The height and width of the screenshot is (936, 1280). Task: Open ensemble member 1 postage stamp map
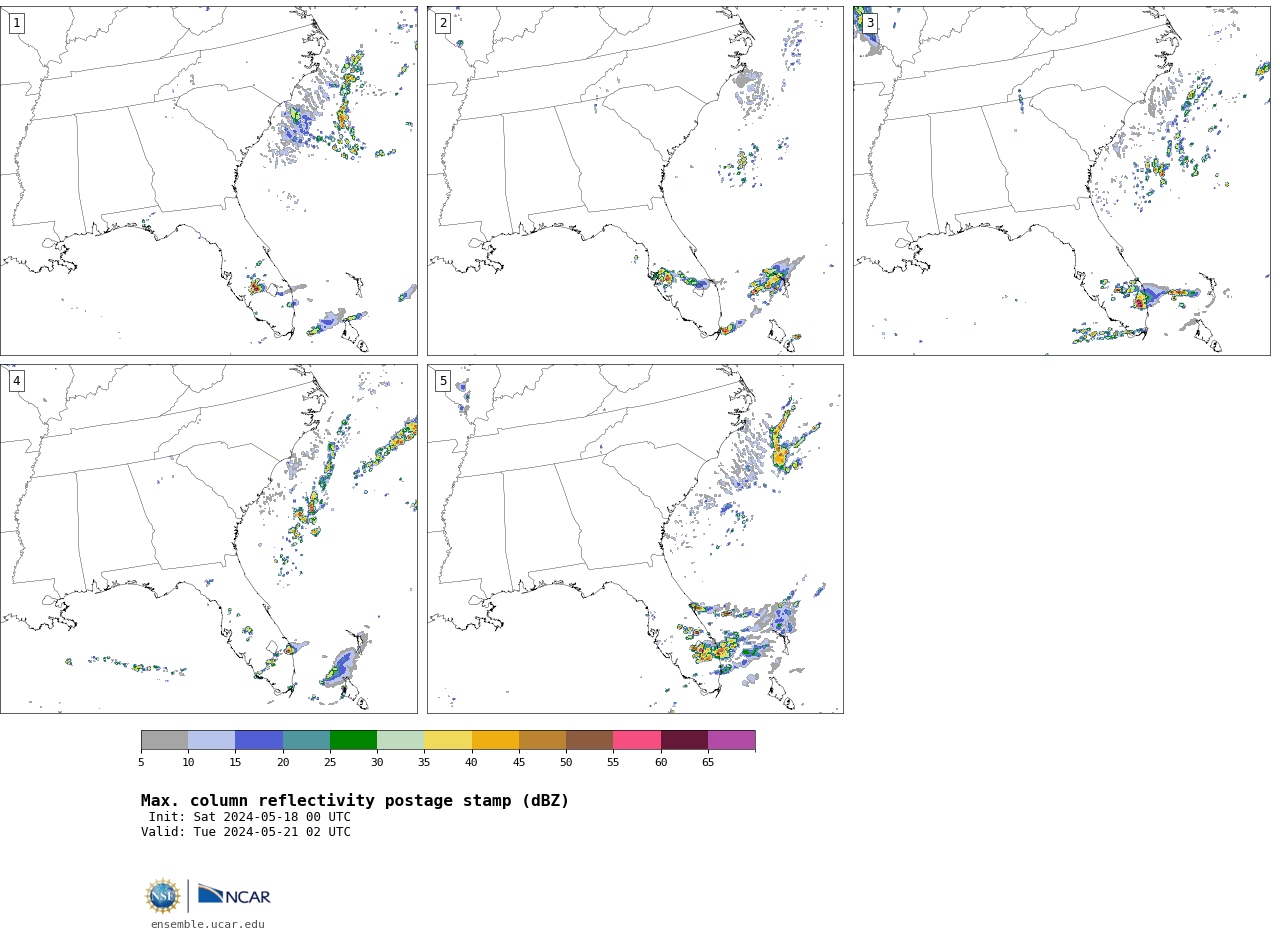pyautogui.click(x=208, y=181)
